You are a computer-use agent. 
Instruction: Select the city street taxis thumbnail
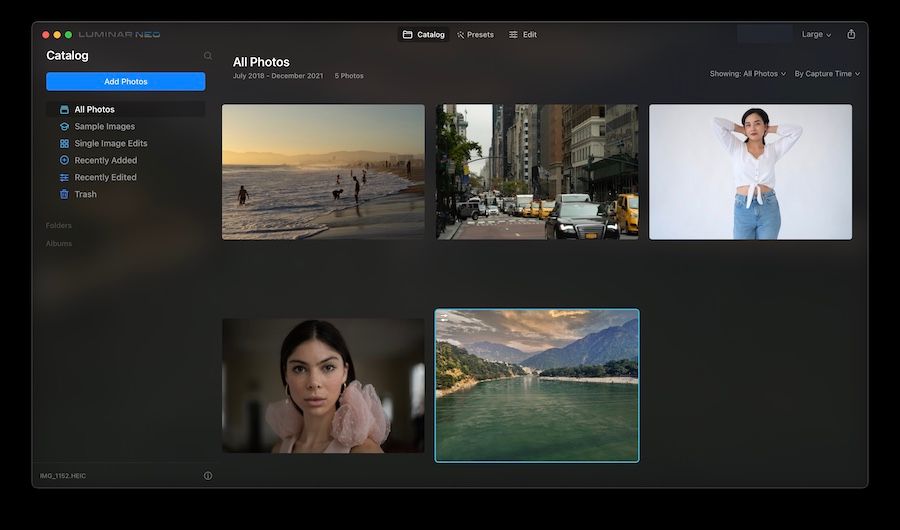tap(537, 171)
